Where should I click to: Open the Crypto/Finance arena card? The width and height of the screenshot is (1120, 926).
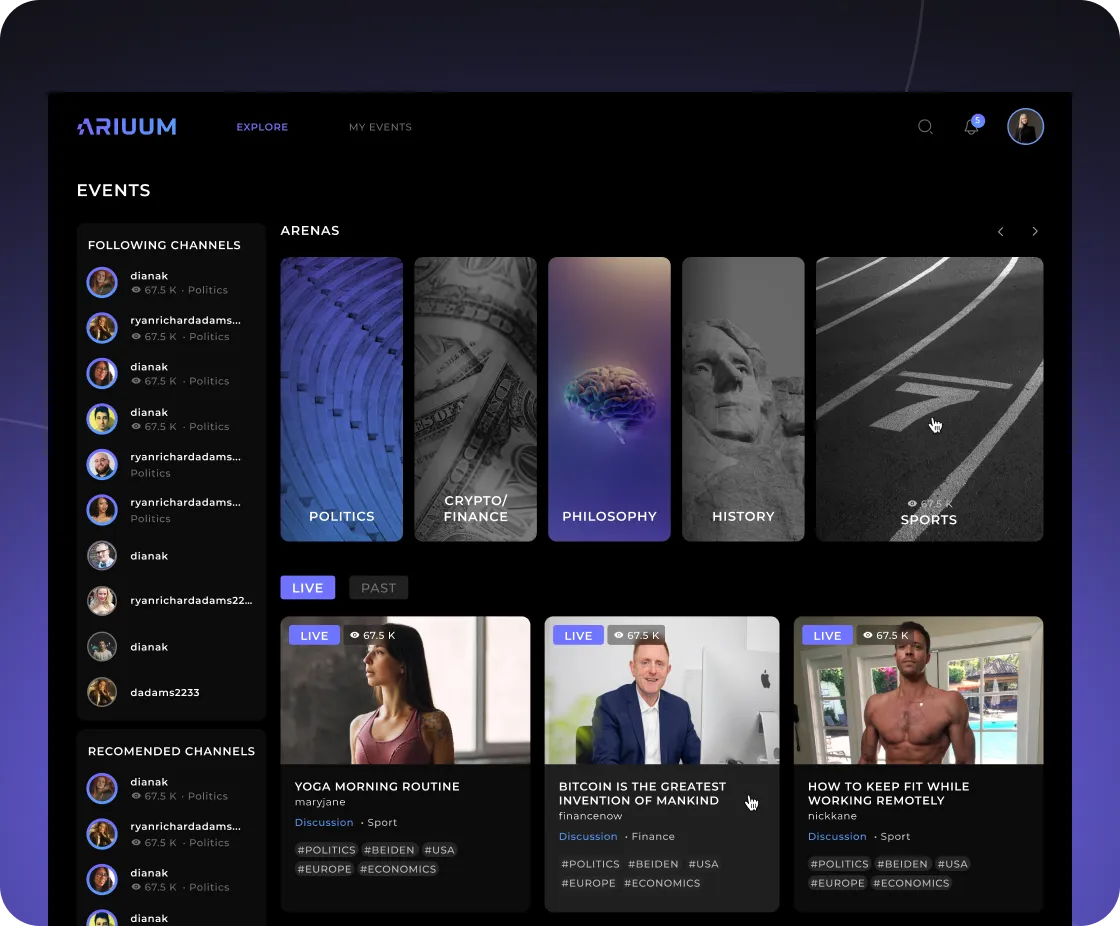(475, 399)
